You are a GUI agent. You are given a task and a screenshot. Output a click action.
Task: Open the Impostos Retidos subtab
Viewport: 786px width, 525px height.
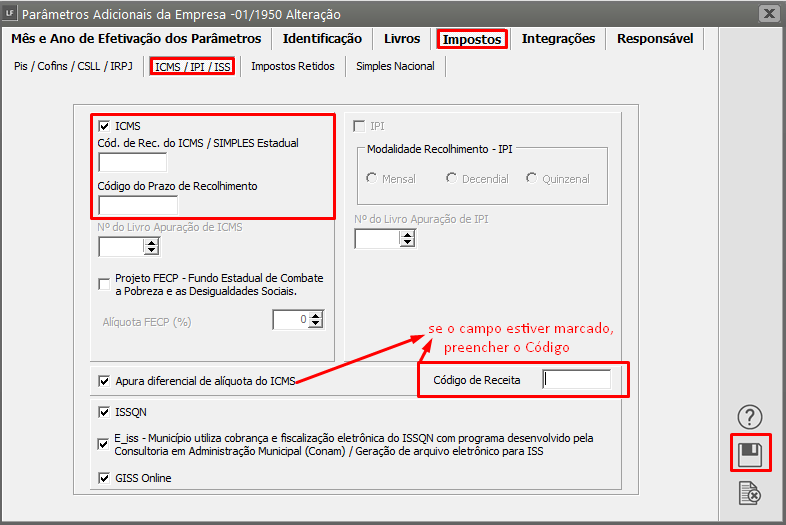click(x=293, y=66)
